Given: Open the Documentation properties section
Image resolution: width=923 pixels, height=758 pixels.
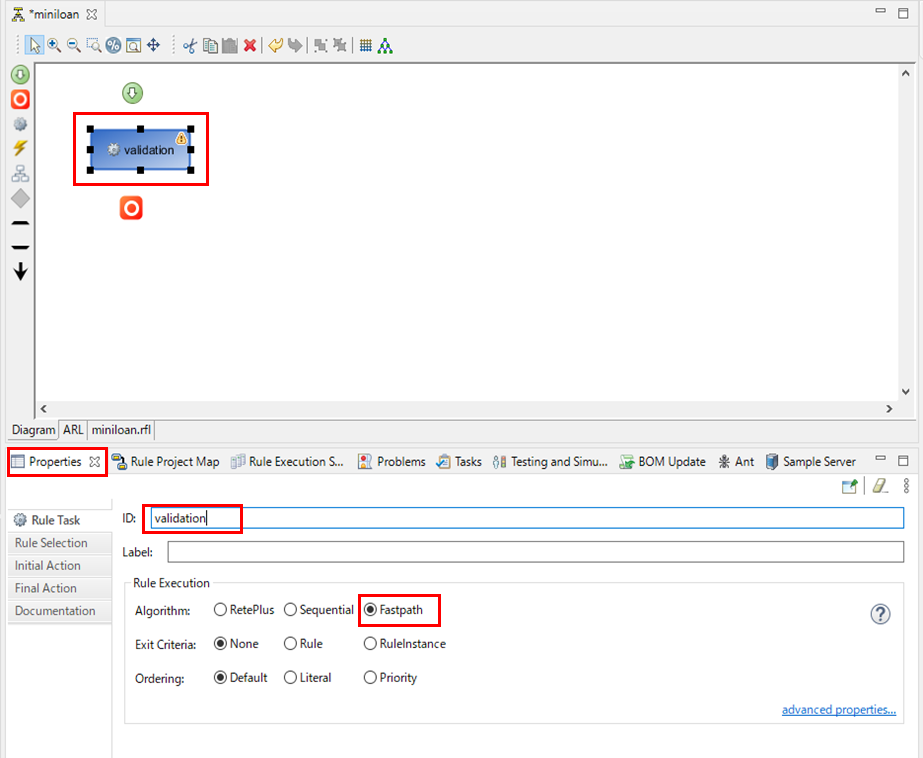Looking at the screenshot, I should pos(59,611).
